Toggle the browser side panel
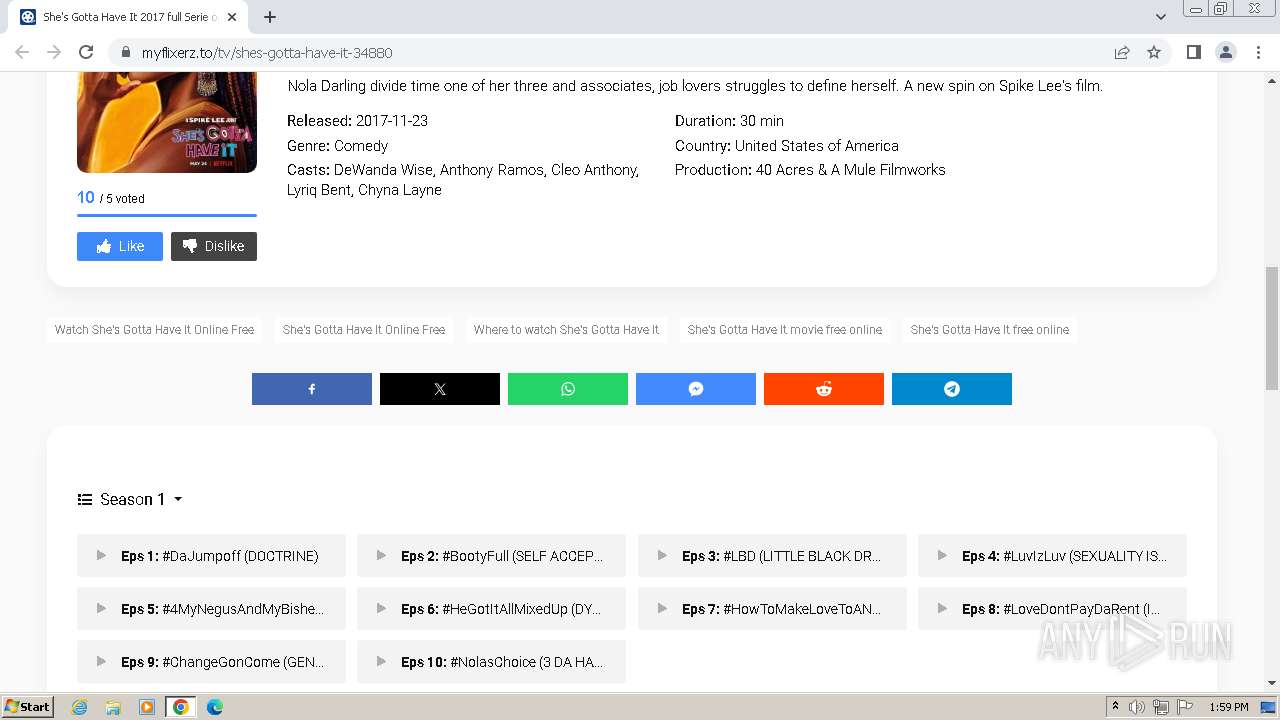This screenshot has height=720, width=1280. click(1193, 52)
